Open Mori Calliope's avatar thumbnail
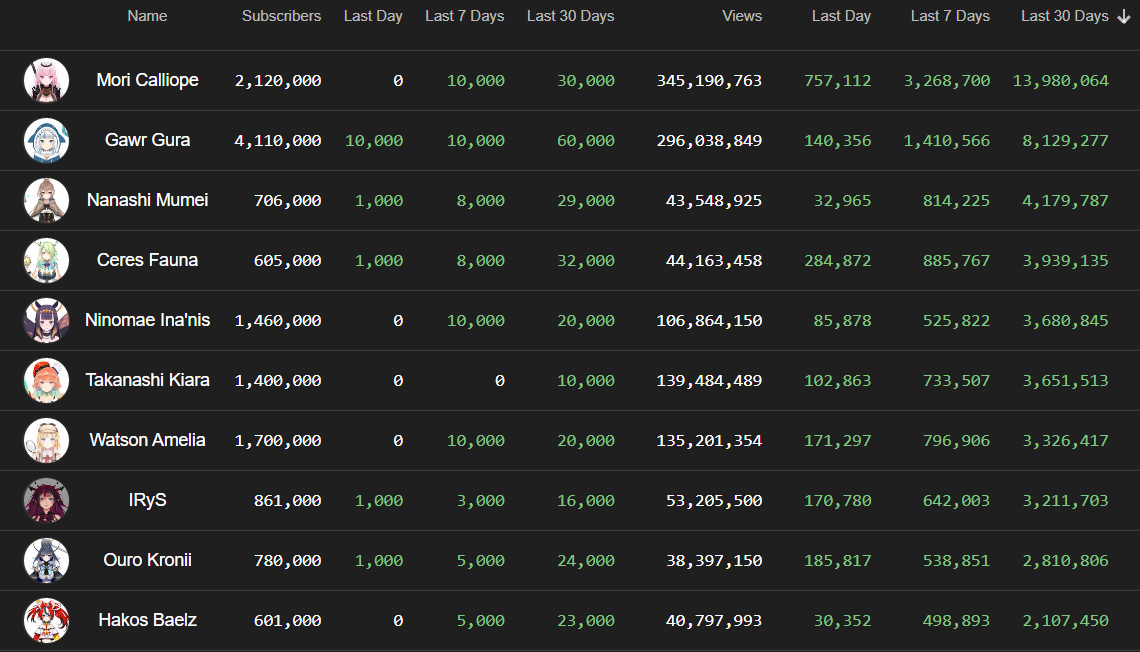Viewport: 1140px width, 652px height. (x=47, y=81)
